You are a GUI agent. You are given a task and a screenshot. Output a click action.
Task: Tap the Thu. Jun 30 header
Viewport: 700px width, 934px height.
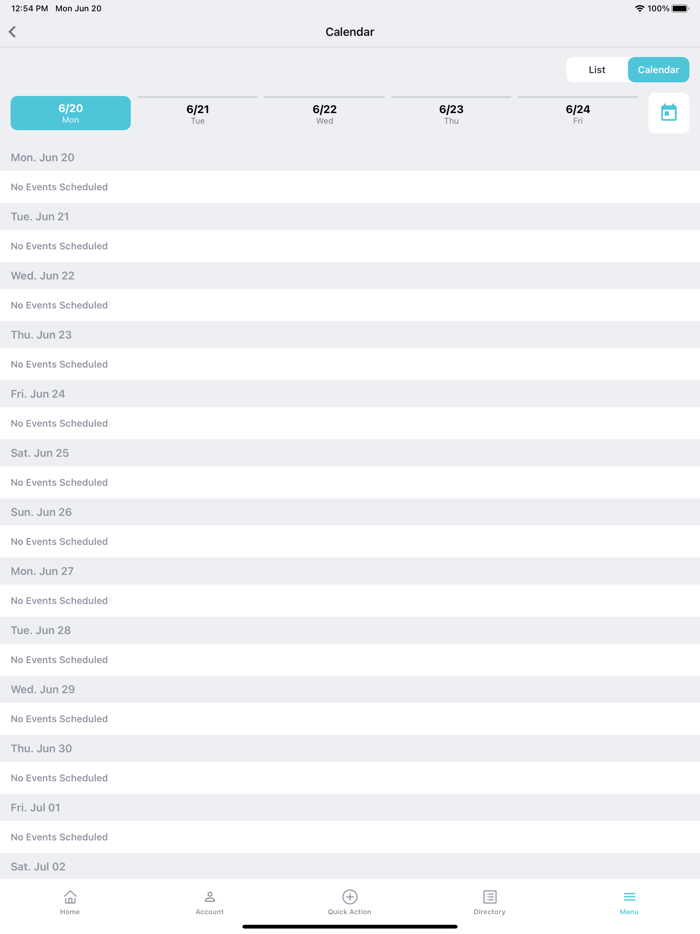(350, 749)
